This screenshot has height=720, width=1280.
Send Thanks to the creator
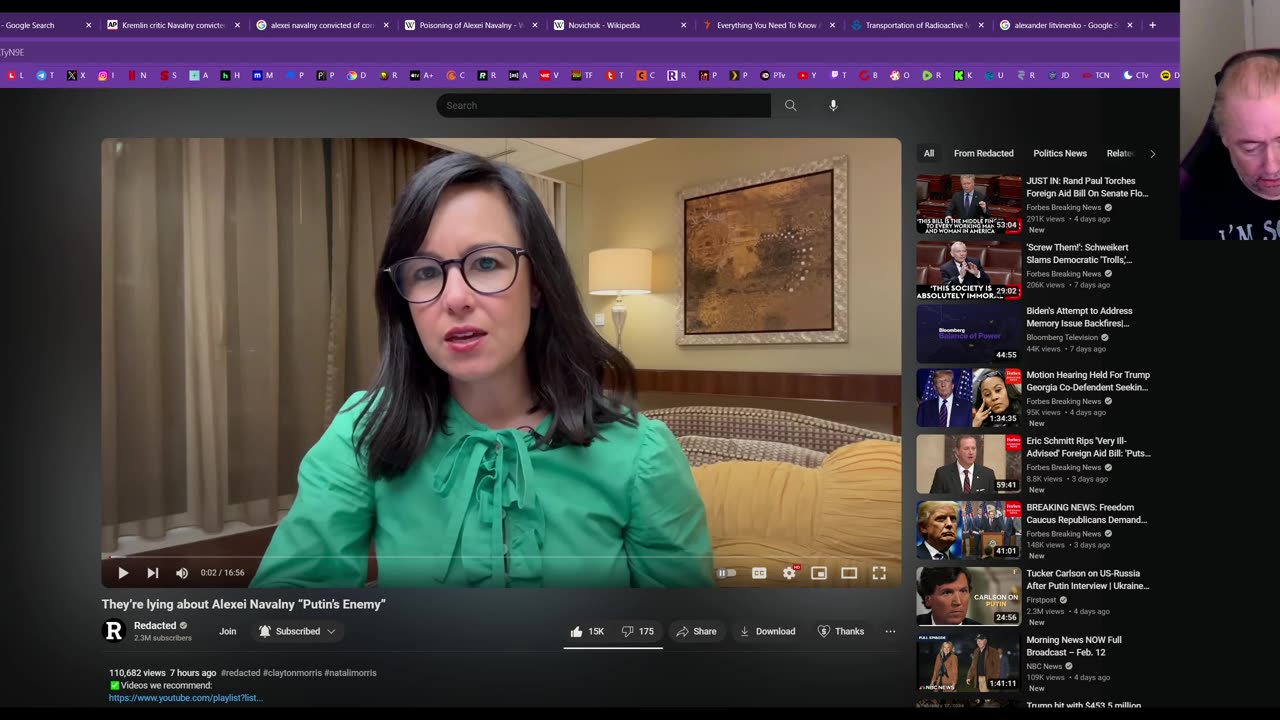(x=841, y=631)
